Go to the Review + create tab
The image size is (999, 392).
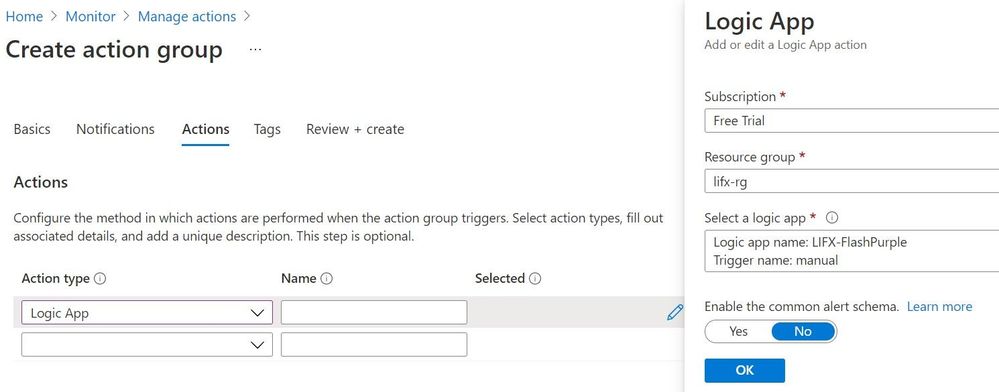[x=355, y=129]
